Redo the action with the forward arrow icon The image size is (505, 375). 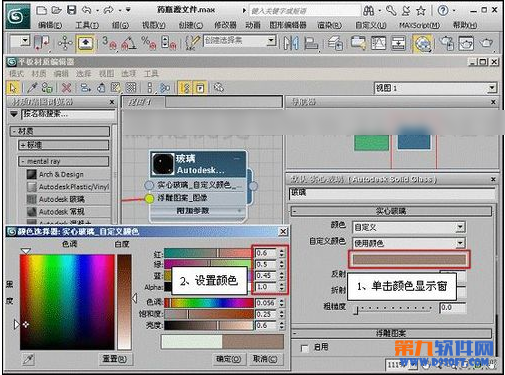pos(109,10)
